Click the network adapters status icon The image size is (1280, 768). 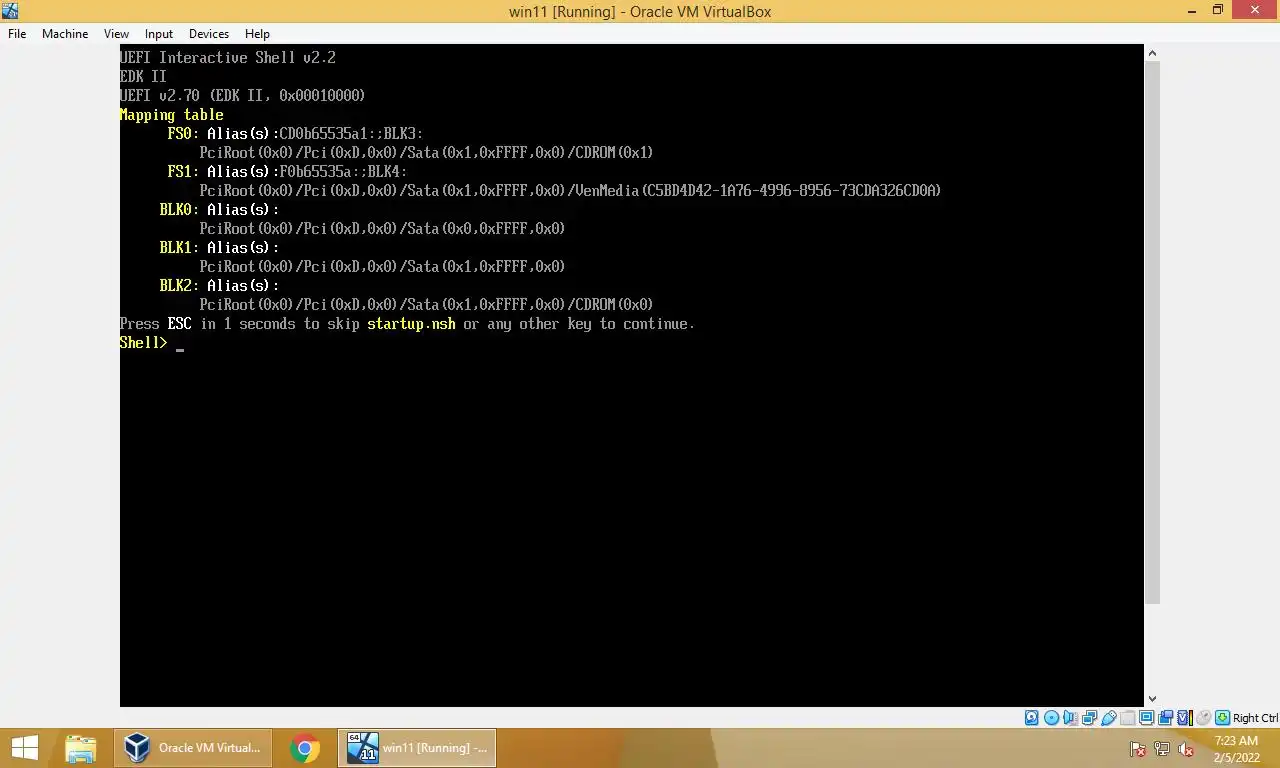(1089, 718)
